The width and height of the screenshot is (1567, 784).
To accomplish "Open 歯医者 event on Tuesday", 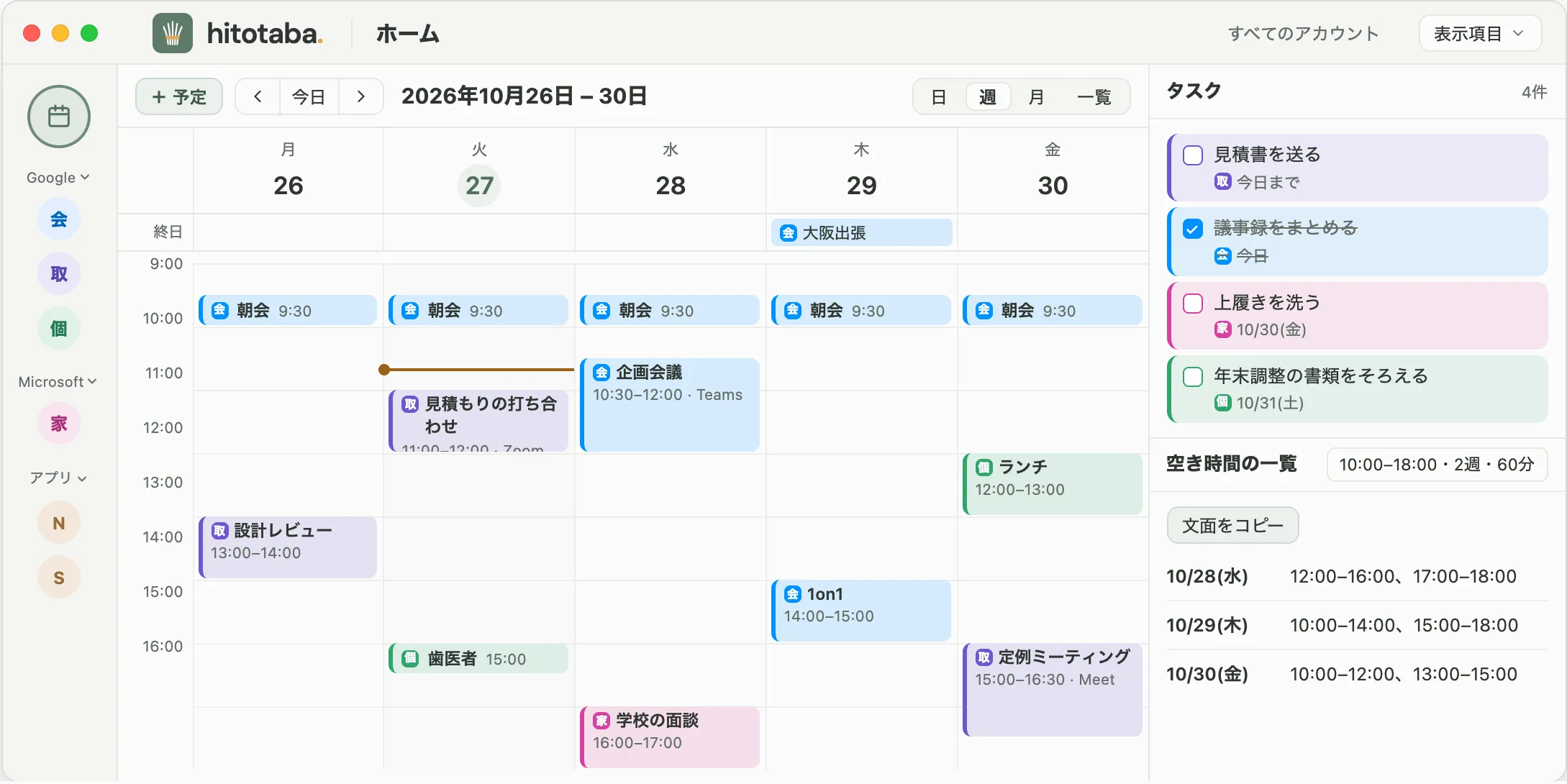I will coord(478,658).
